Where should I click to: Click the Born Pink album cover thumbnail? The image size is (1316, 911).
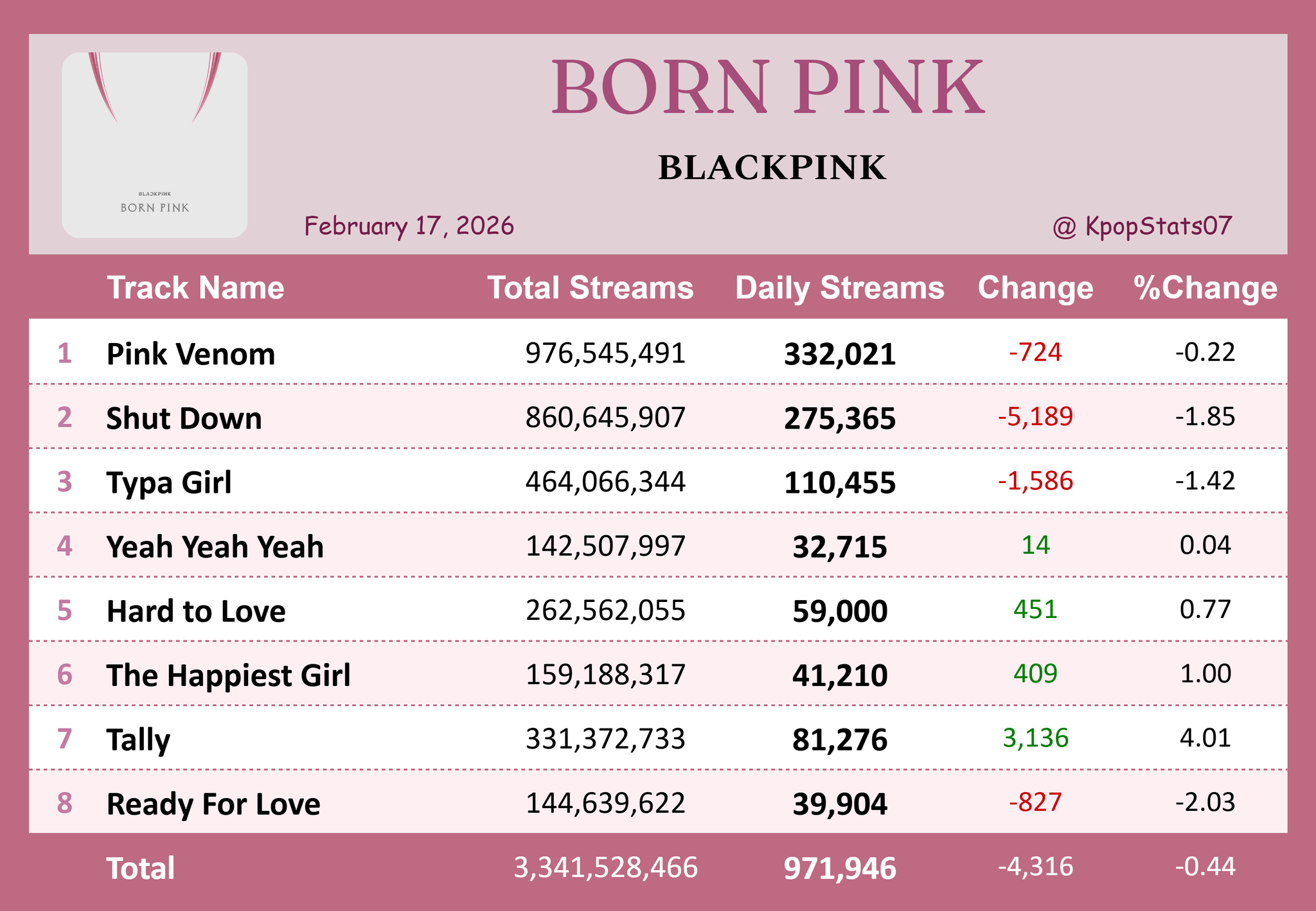[154, 145]
